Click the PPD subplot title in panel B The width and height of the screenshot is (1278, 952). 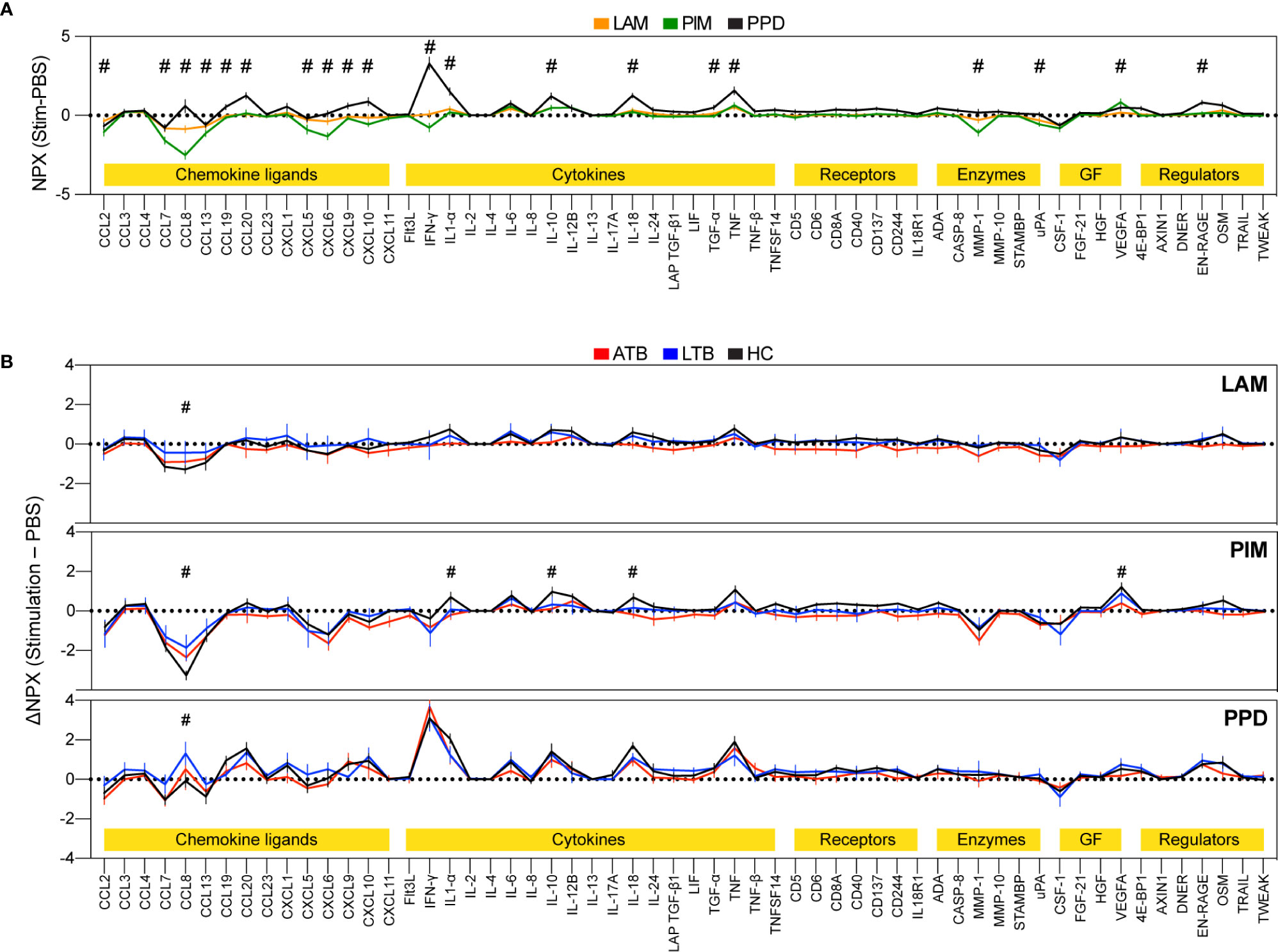[x=1245, y=718]
